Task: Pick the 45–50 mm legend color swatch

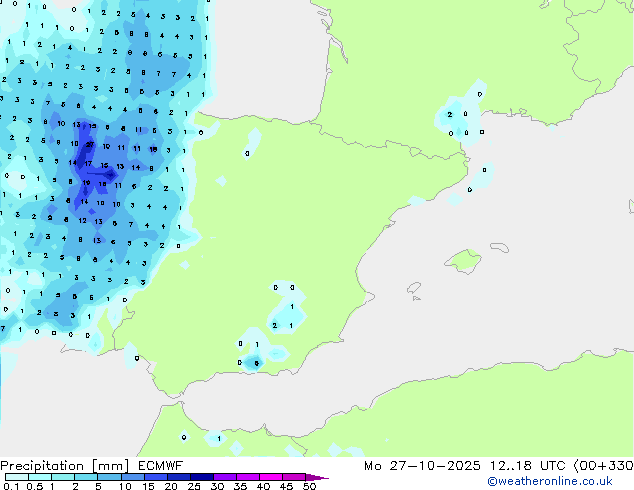Action: coord(294,477)
